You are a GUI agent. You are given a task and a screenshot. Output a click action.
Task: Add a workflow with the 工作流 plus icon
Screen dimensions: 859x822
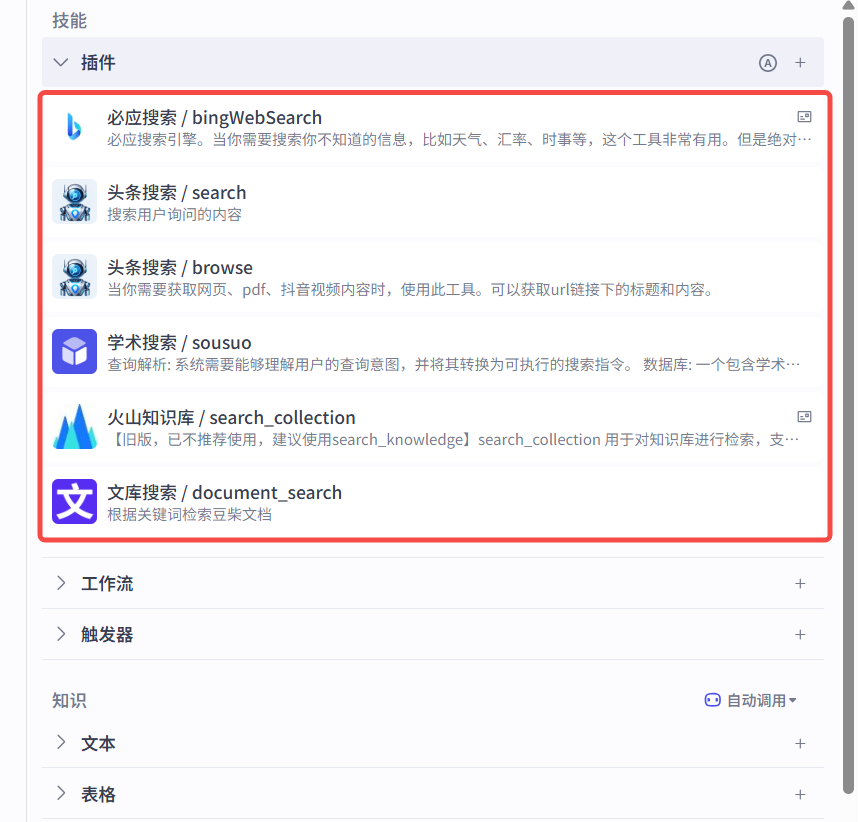point(800,584)
